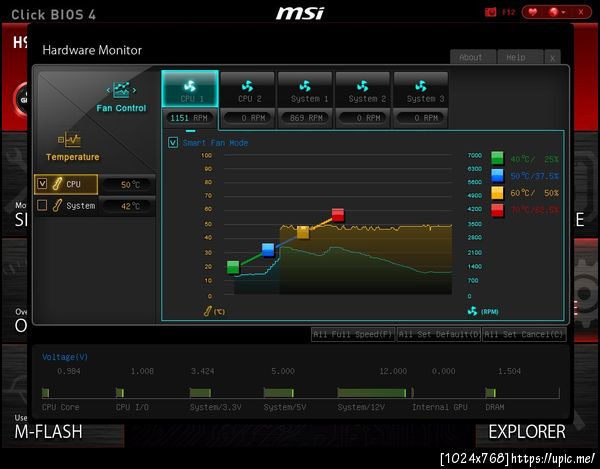600x469 pixels.
Task: Select the CPU 2 fan tab
Action: (x=248, y=89)
